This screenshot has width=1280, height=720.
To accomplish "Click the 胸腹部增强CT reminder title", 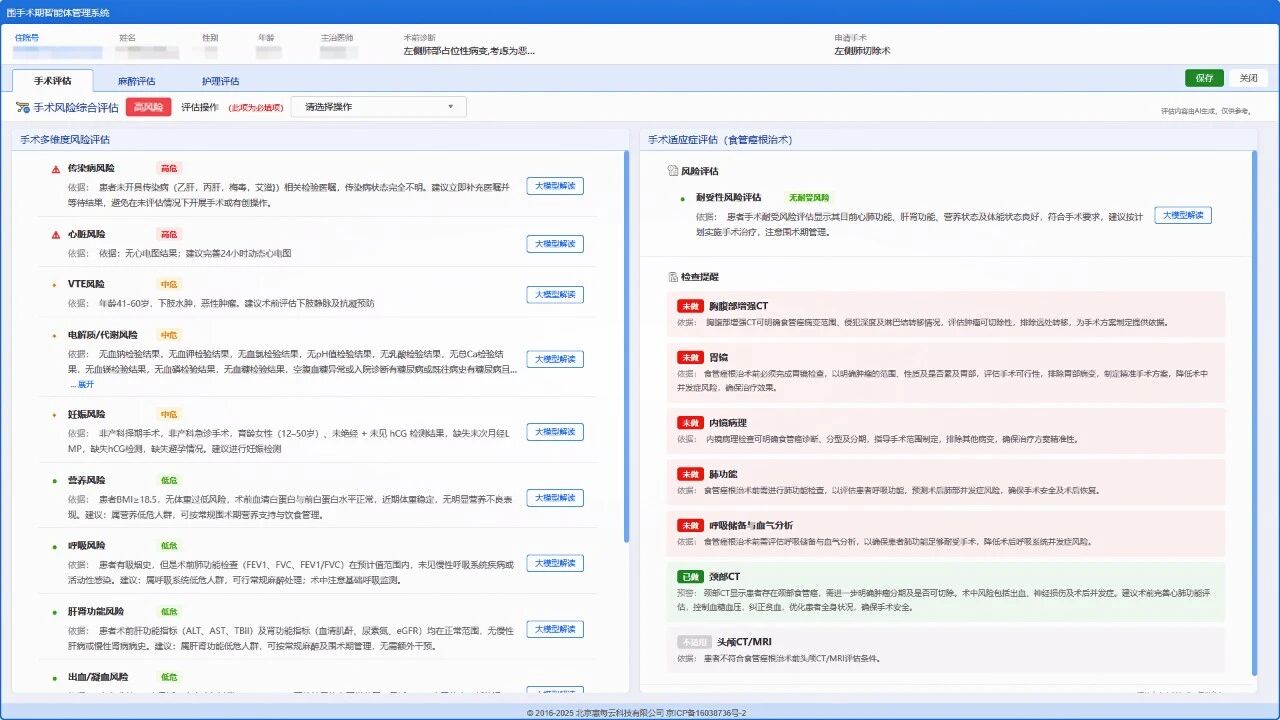I will point(738,306).
